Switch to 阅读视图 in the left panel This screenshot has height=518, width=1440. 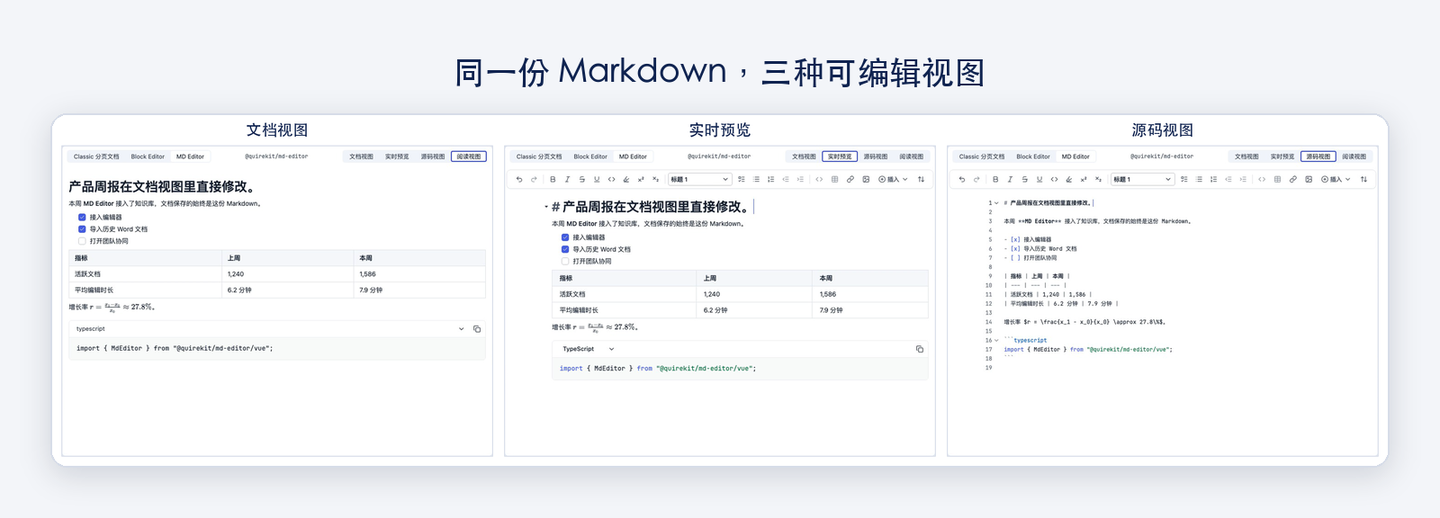(x=468, y=156)
